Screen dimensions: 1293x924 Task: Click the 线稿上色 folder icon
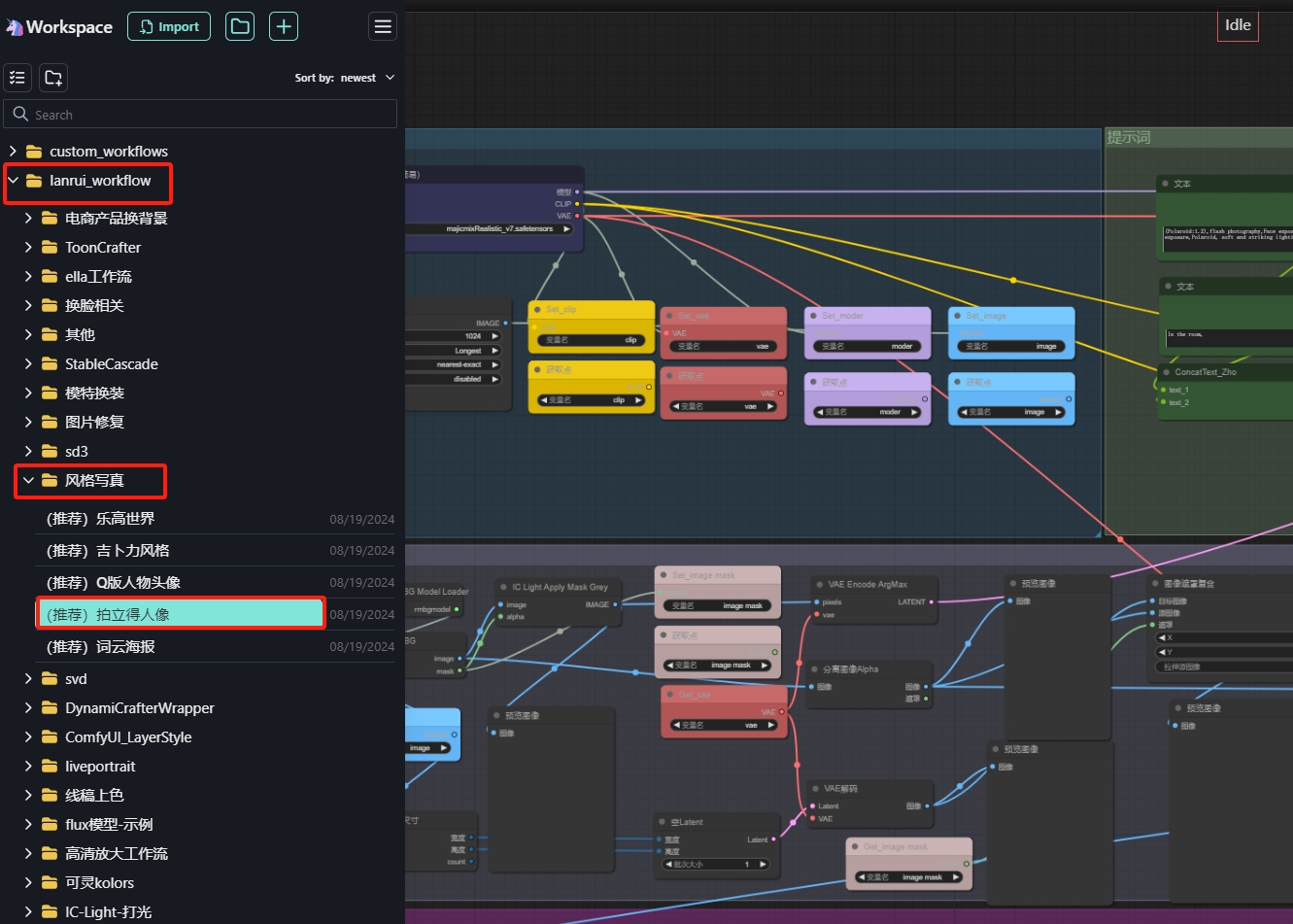click(50, 796)
